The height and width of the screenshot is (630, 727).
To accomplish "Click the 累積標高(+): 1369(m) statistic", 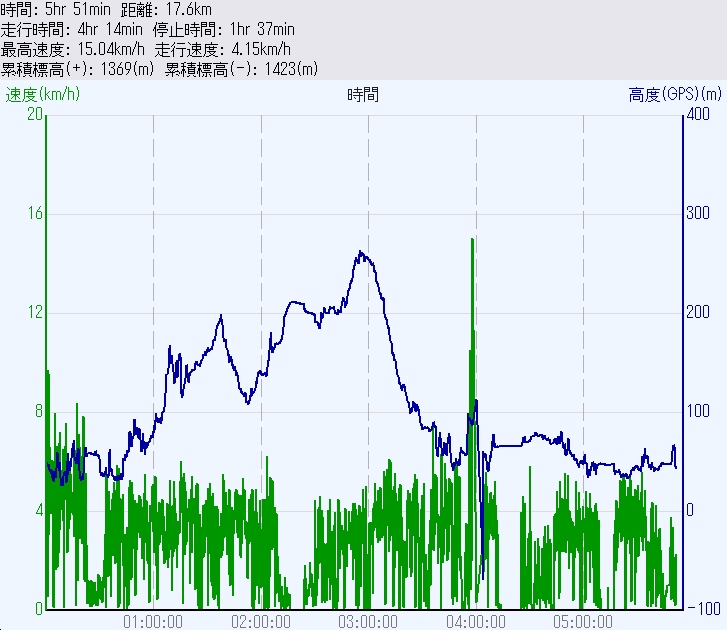I will click(x=79, y=69).
